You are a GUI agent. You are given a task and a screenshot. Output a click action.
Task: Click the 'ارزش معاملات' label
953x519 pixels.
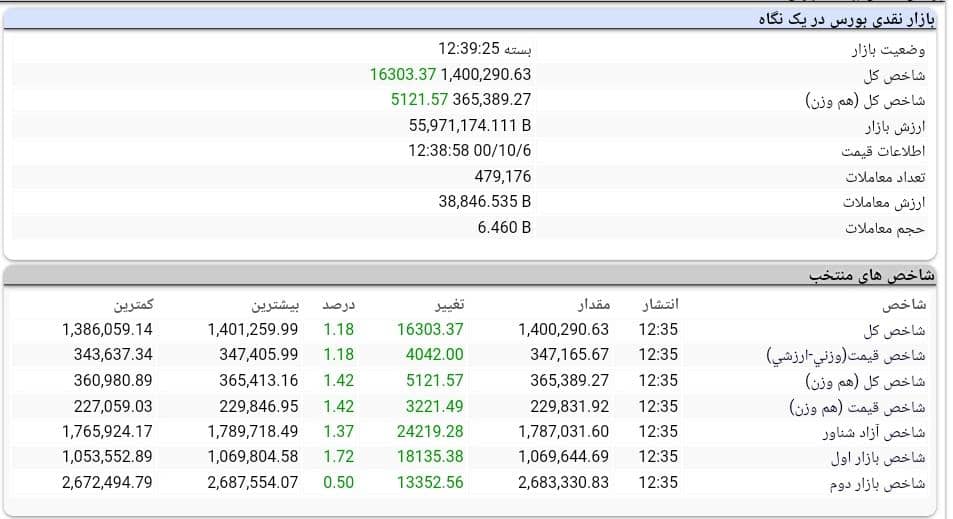(x=884, y=202)
